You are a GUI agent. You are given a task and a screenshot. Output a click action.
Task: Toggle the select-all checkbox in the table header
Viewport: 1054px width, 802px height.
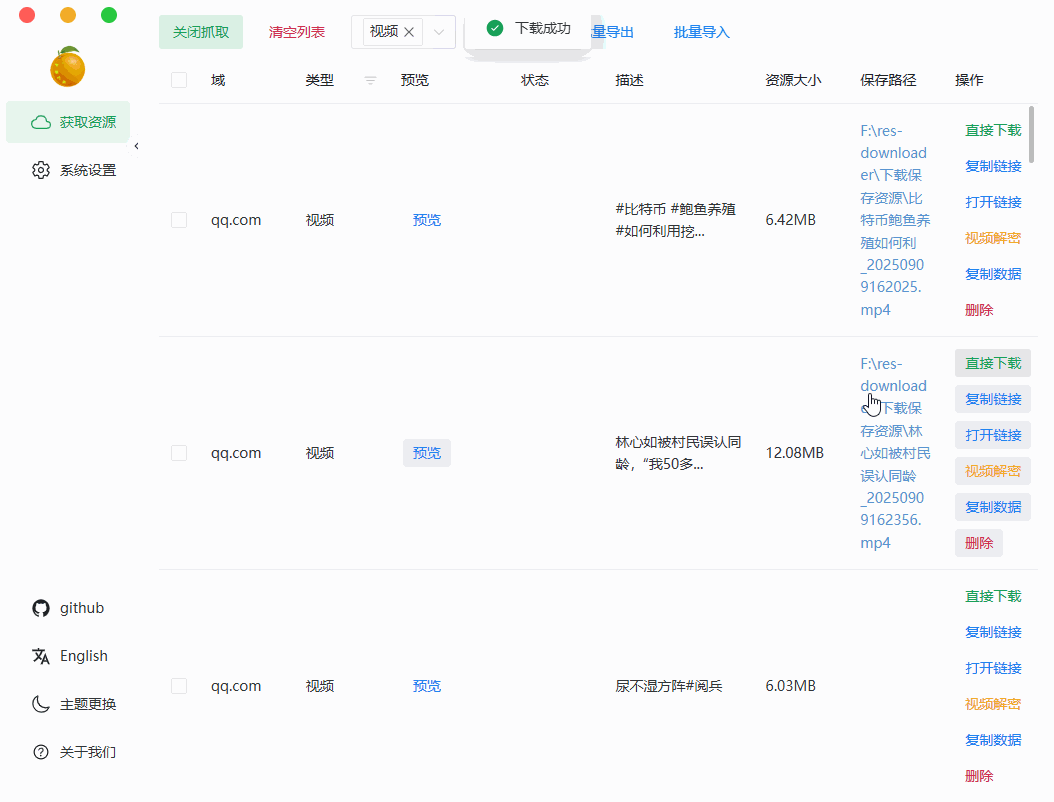pyautogui.click(x=179, y=80)
